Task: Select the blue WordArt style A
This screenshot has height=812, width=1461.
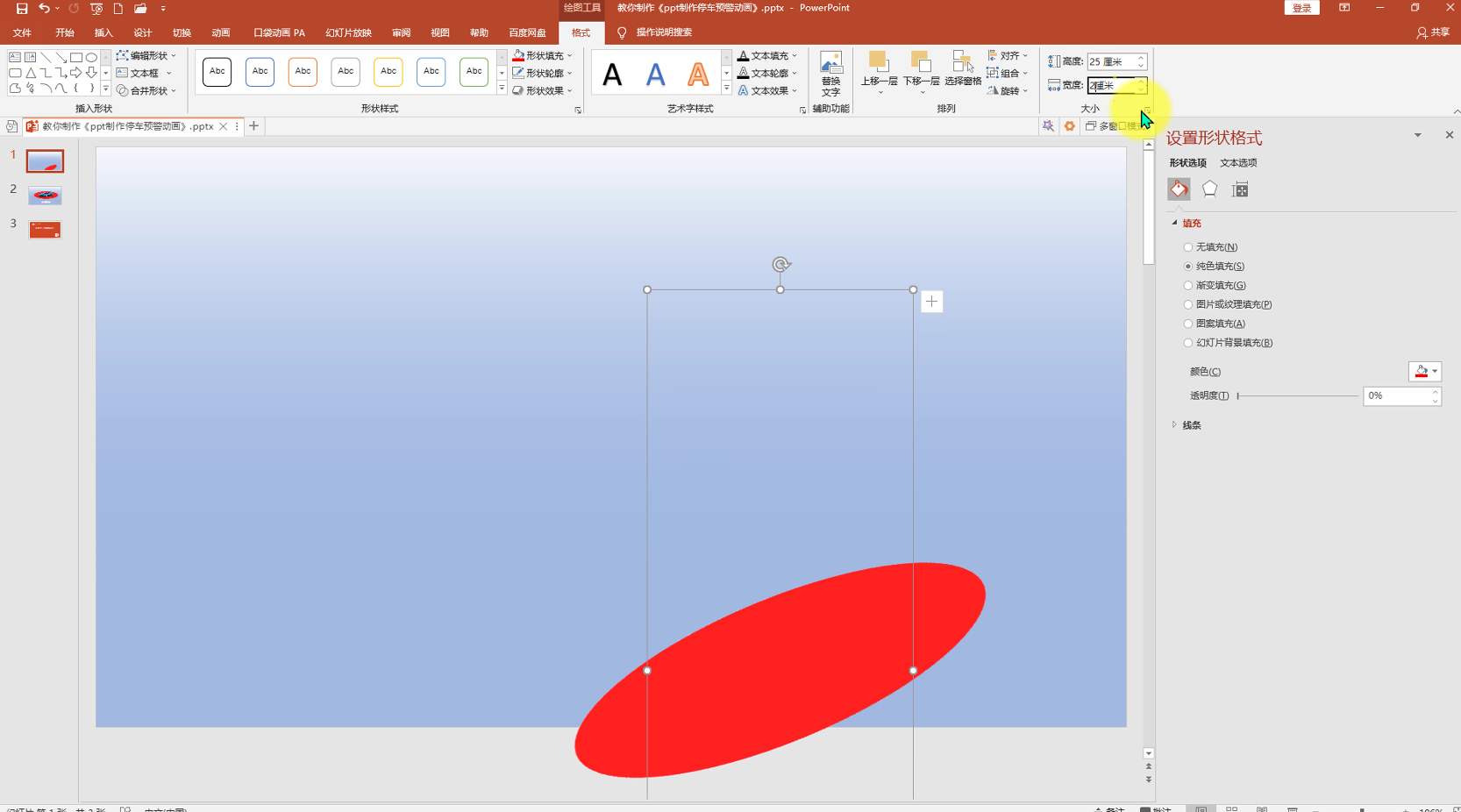Action: point(655,75)
